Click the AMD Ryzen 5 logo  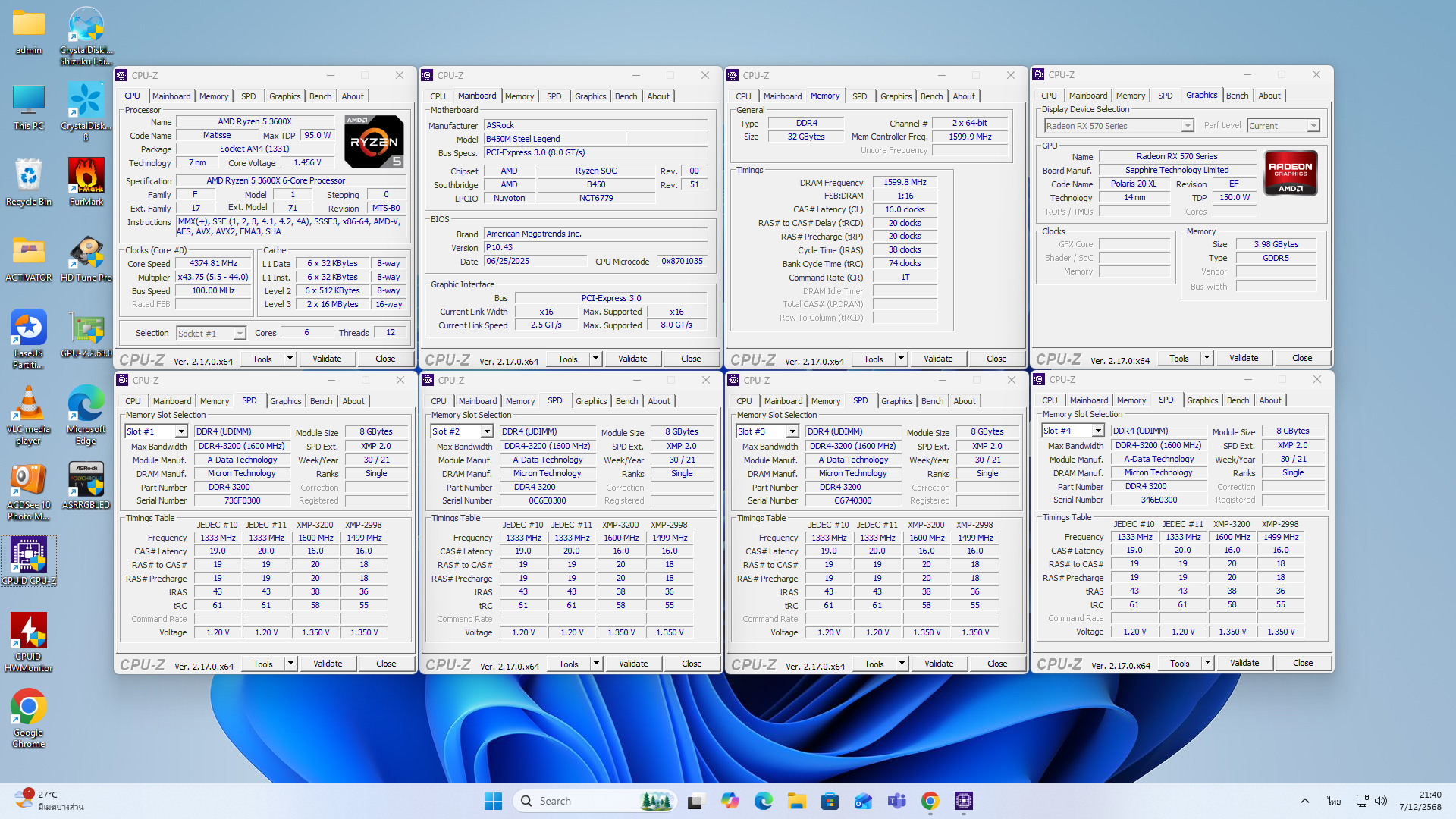(x=374, y=141)
